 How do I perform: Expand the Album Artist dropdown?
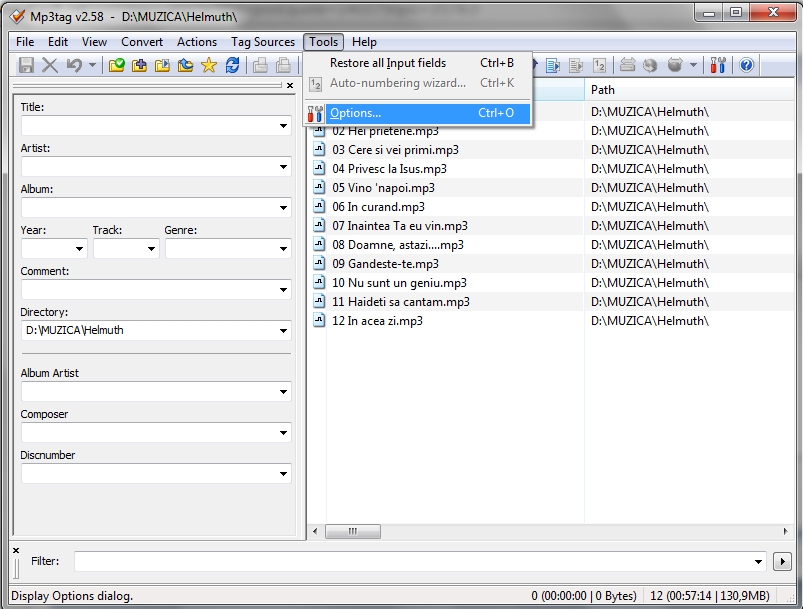(283, 391)
